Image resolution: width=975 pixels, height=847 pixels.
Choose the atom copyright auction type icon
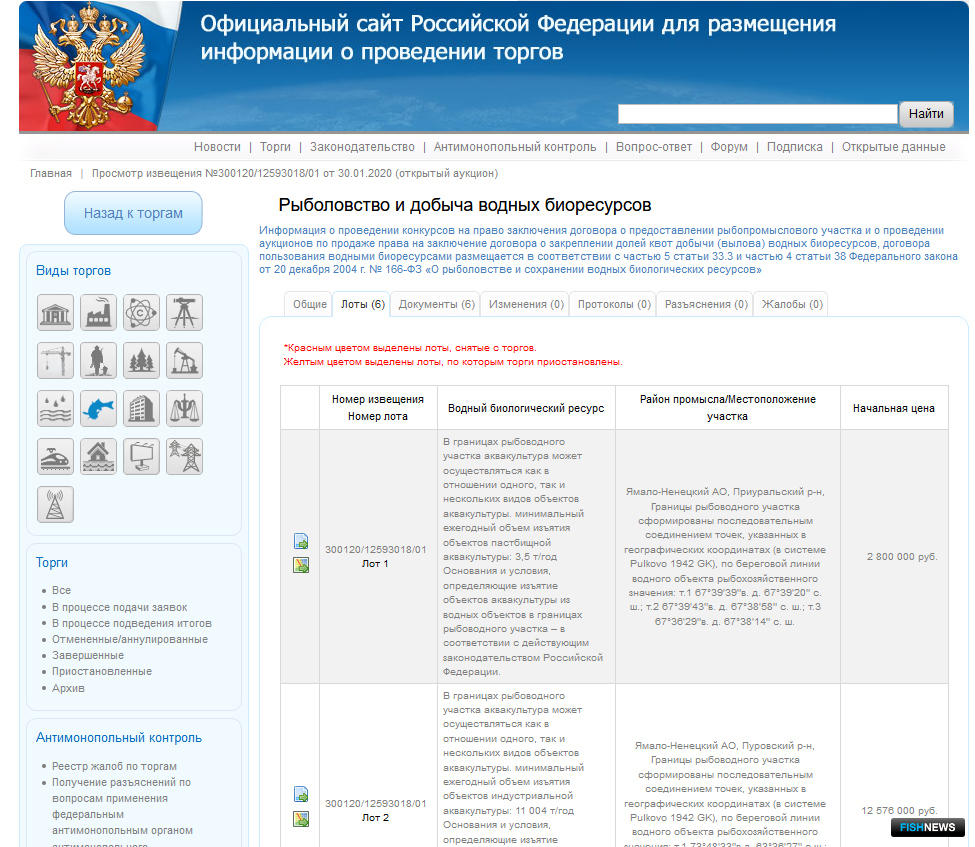tap(141, 312)
